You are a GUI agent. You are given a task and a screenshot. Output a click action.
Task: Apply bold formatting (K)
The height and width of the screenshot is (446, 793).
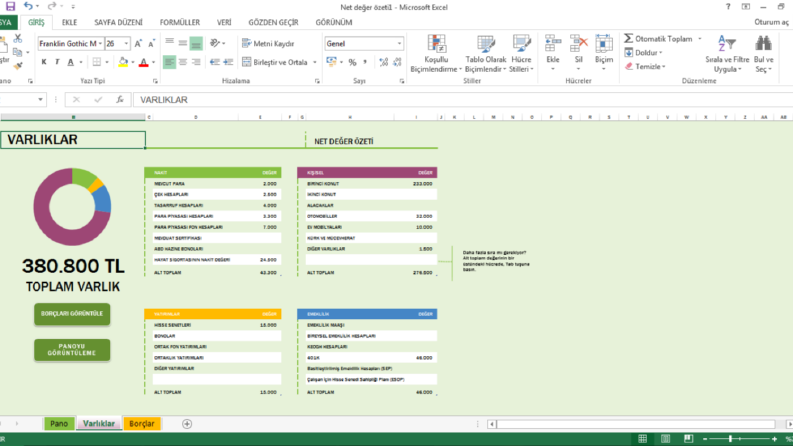[x=44, y=62]
